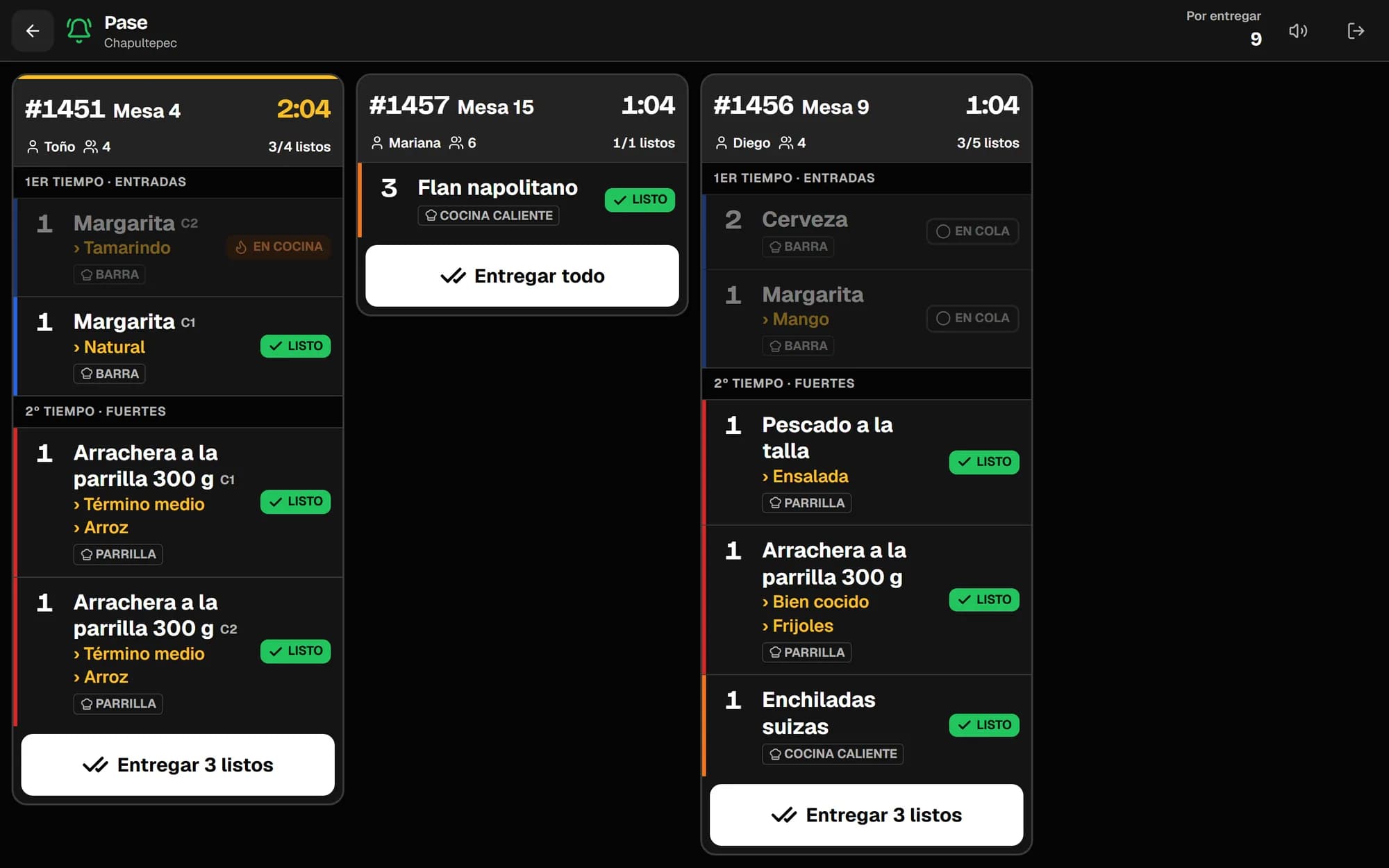The image size is (1389, 868).
Task: Click the Flan napolitano item name
Action: click(498, 187)
